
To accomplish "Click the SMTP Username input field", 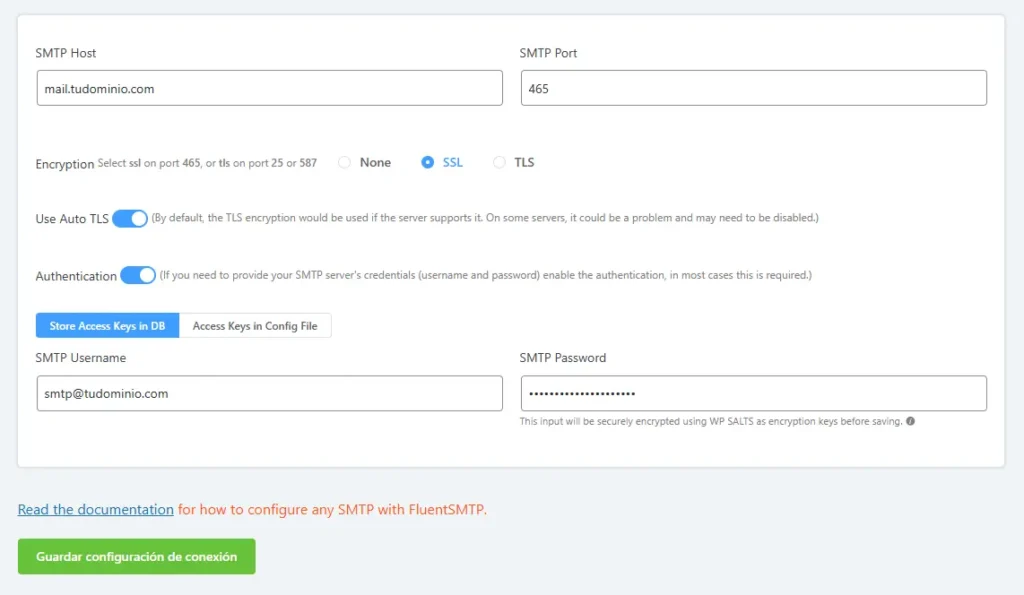I will click(270, 393).
